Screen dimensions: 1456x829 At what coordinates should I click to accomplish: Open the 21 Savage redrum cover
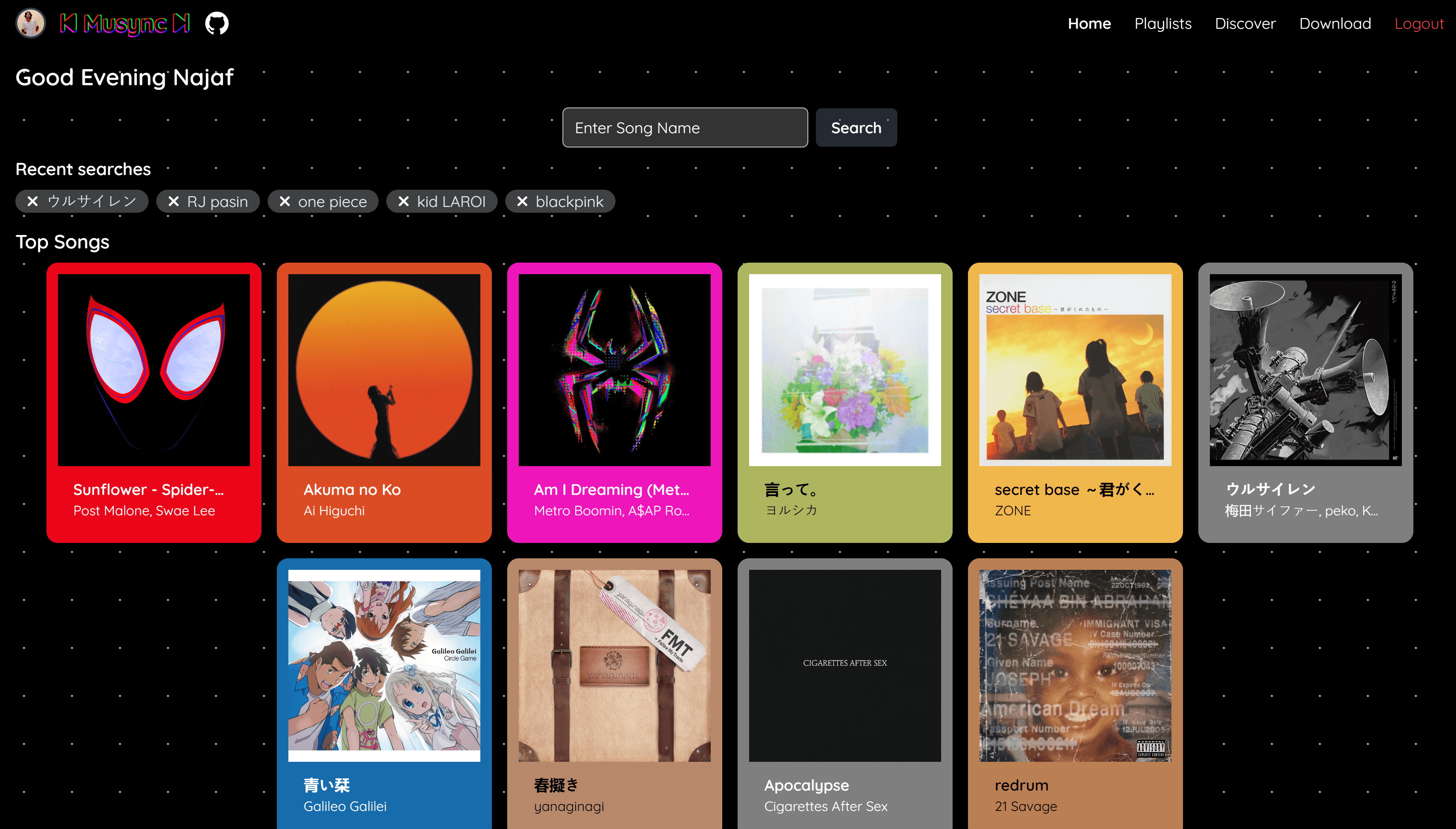pyautogui.click(x=1075, y=665)
